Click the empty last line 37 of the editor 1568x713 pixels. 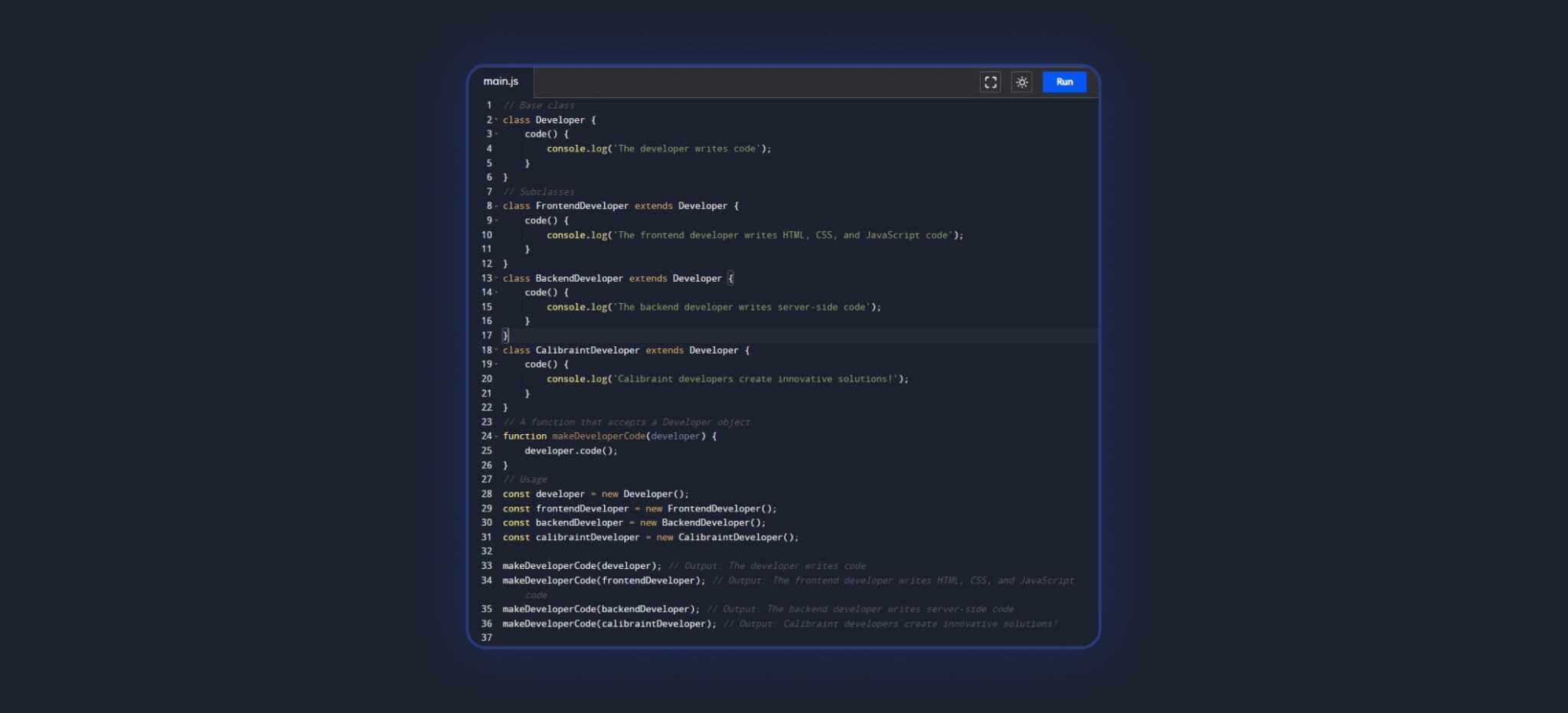point(536,637)
